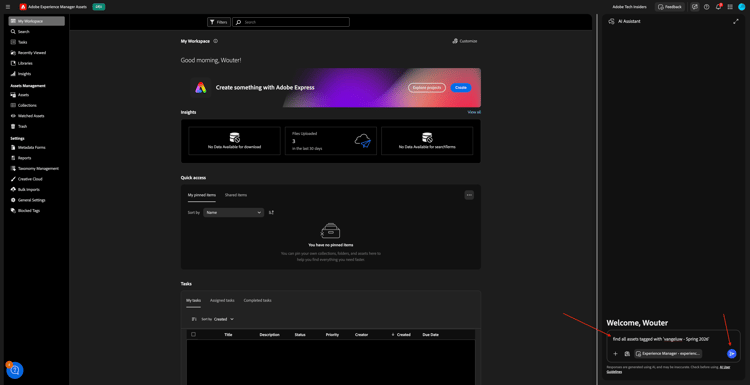Click the Adobe logo in header

click(x=23, y=7)
